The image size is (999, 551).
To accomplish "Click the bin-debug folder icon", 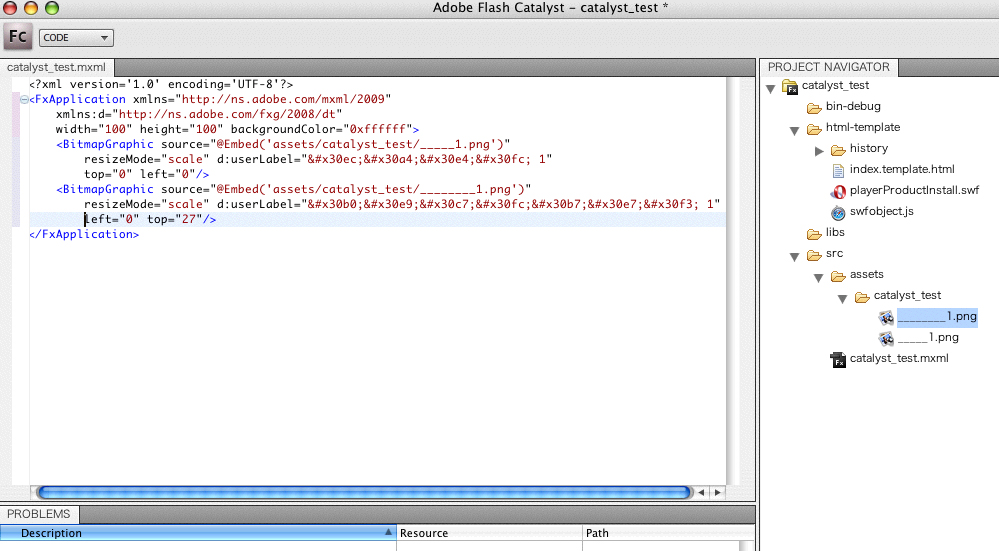I will point(814,108).
